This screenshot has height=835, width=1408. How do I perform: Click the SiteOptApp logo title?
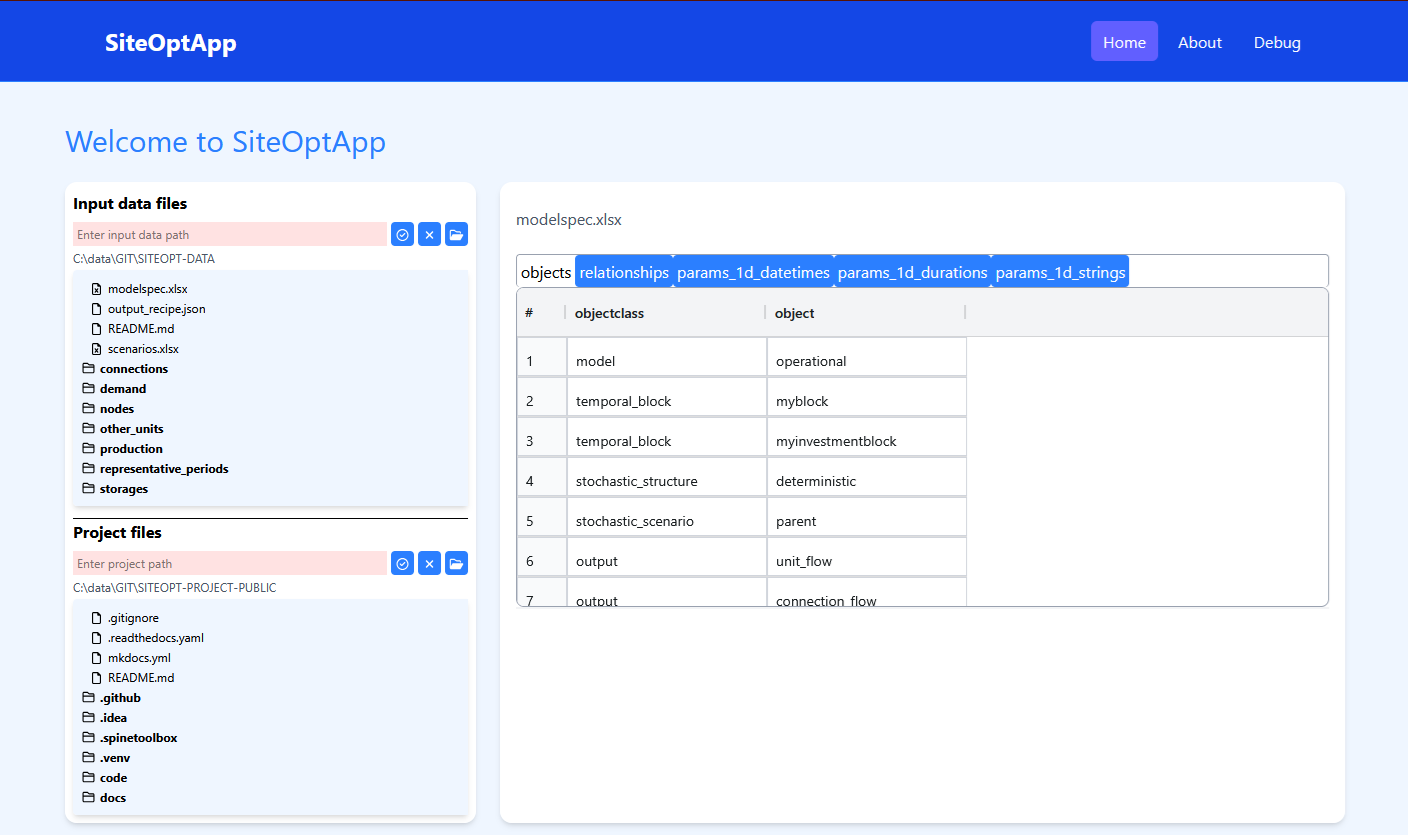[170, 43]
